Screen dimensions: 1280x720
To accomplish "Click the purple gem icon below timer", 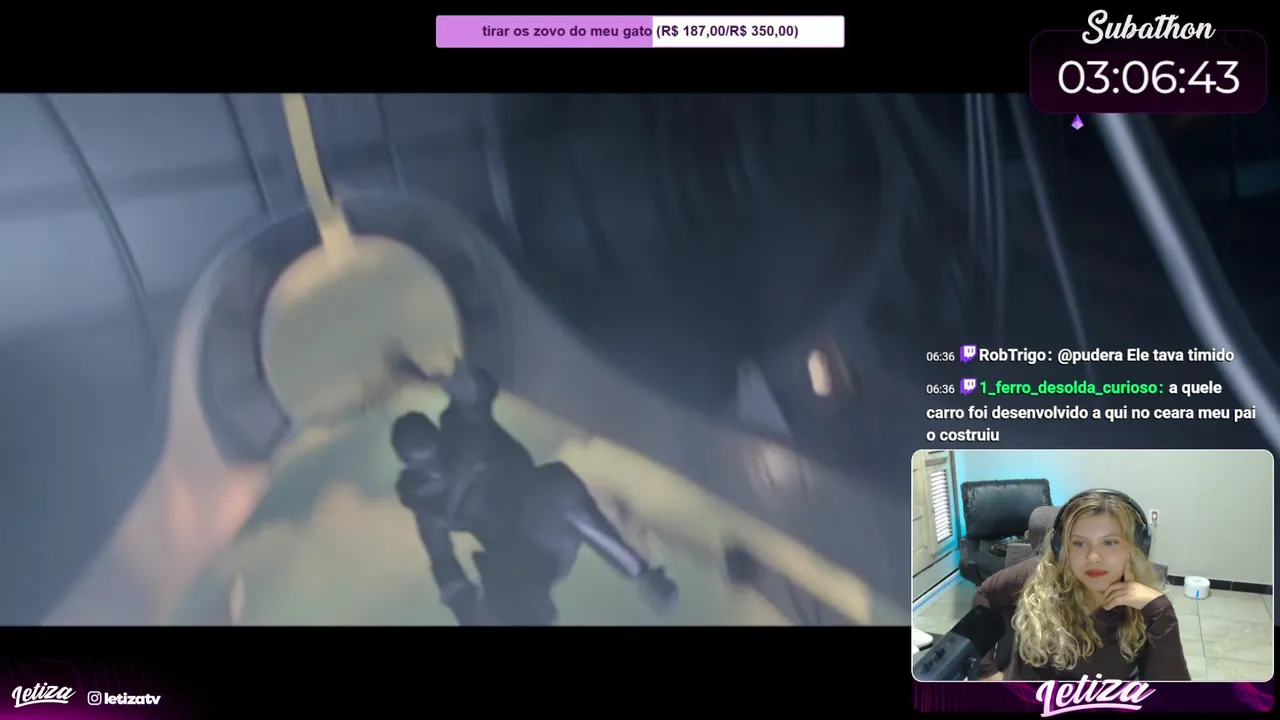I will (x=1077, y=122).
